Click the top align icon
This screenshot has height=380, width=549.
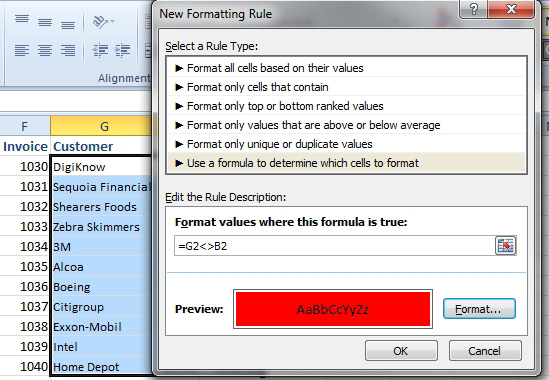tap(22, 19)
